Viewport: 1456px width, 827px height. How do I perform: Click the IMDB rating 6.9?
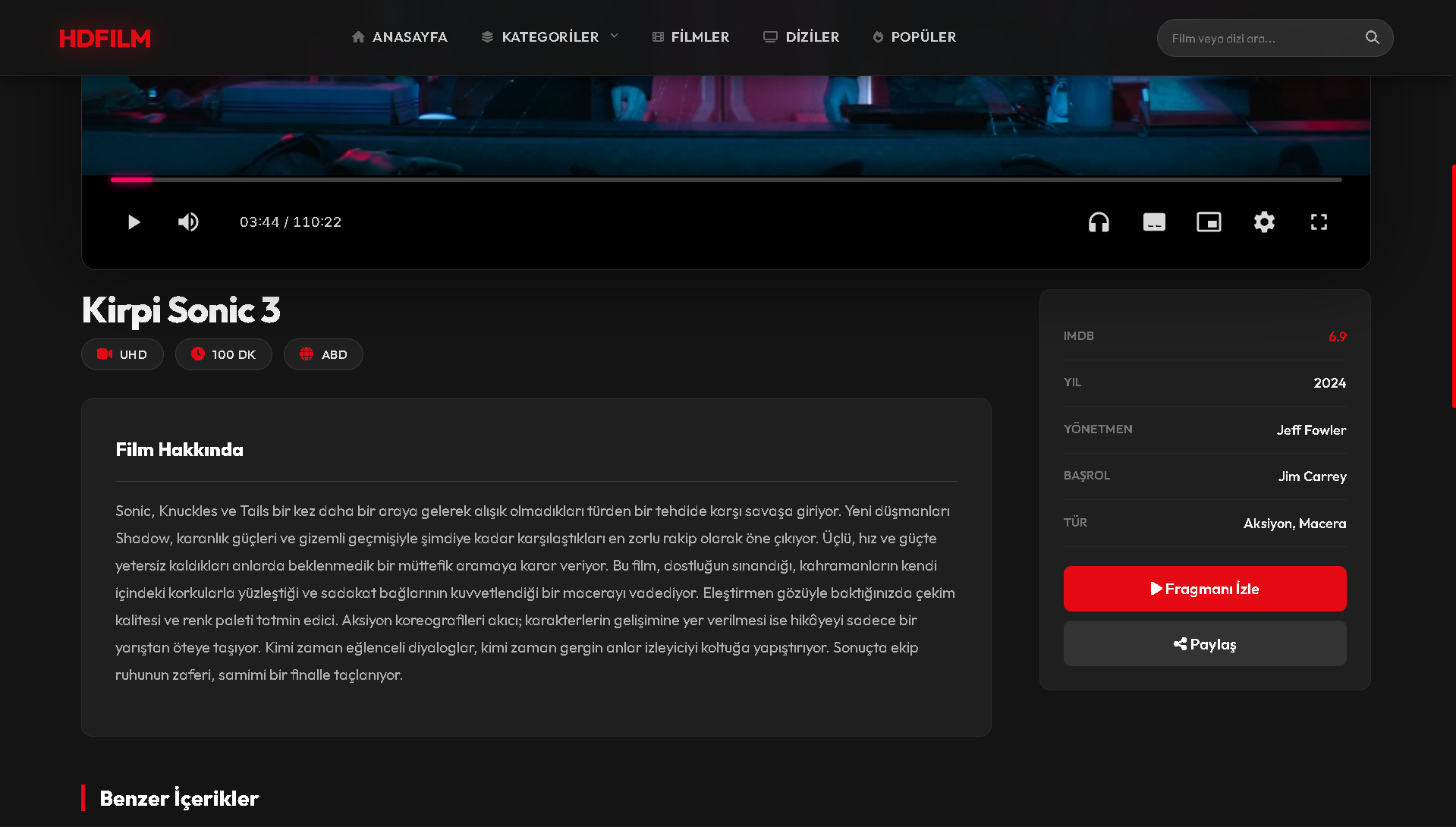coord(1338,337)
